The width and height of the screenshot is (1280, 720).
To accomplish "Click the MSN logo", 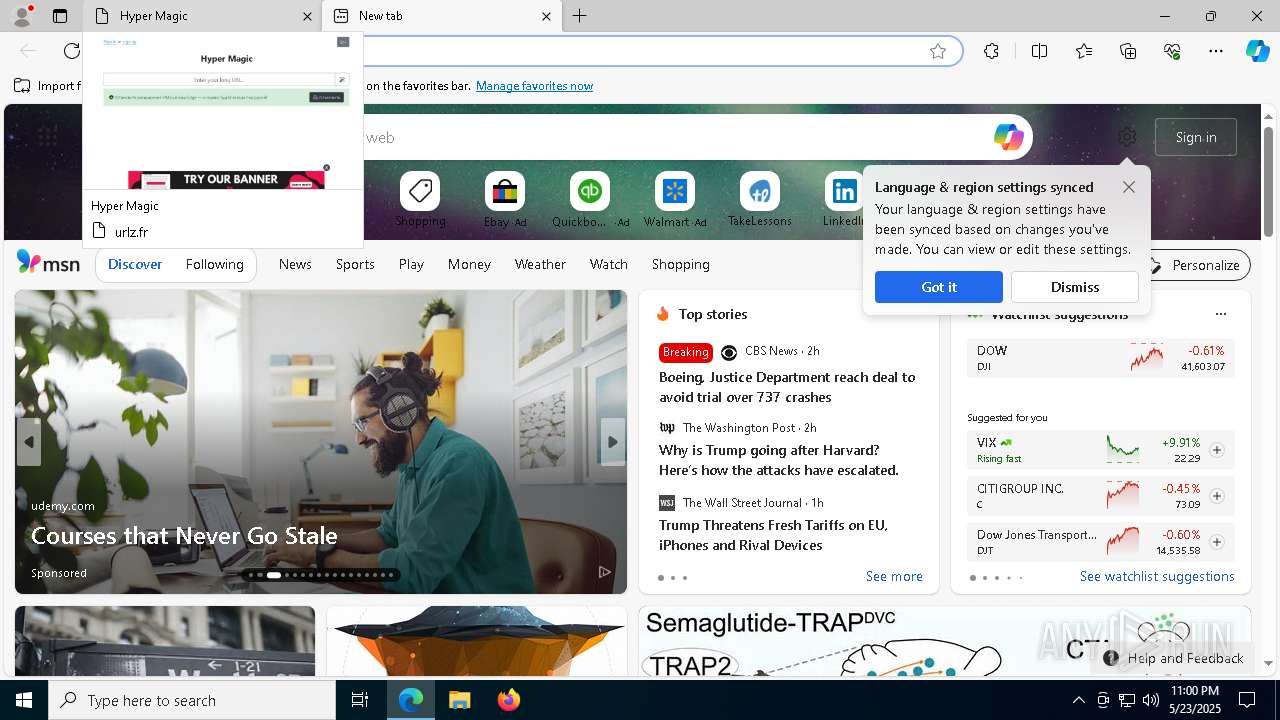I will coord(48,263).
